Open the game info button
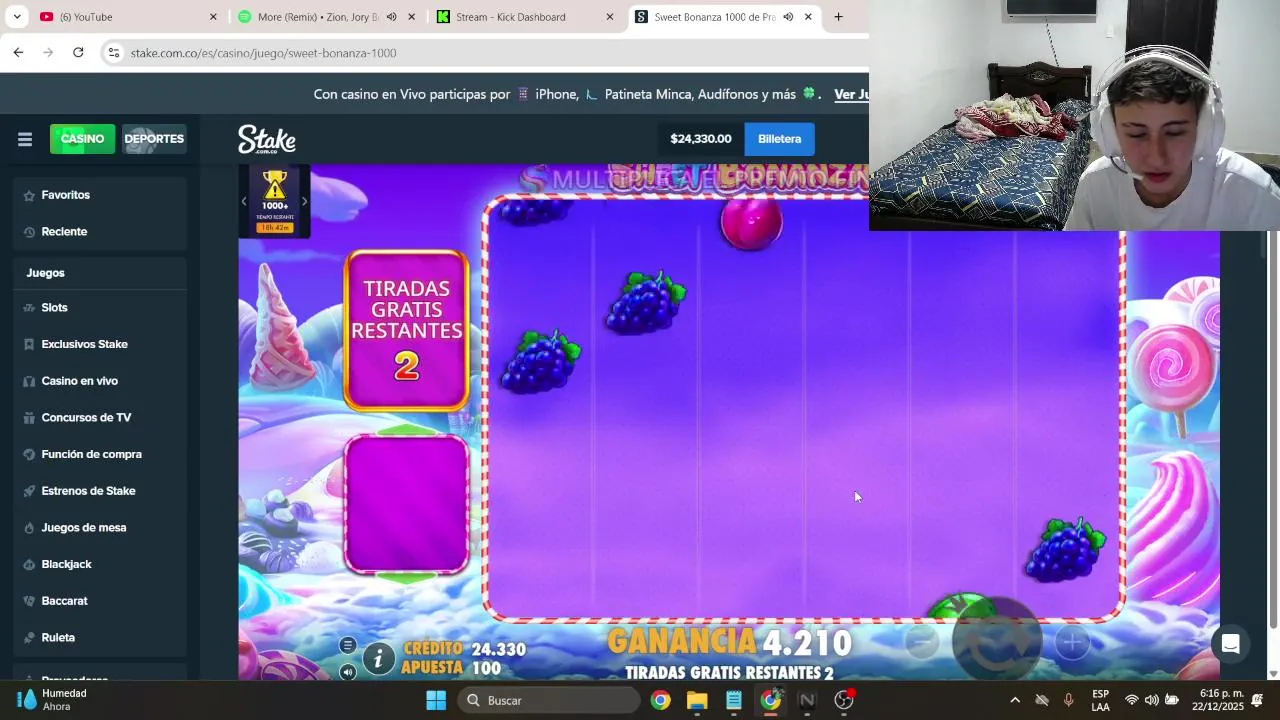The height and width of the screenshot is (720, 1280). 378,657
